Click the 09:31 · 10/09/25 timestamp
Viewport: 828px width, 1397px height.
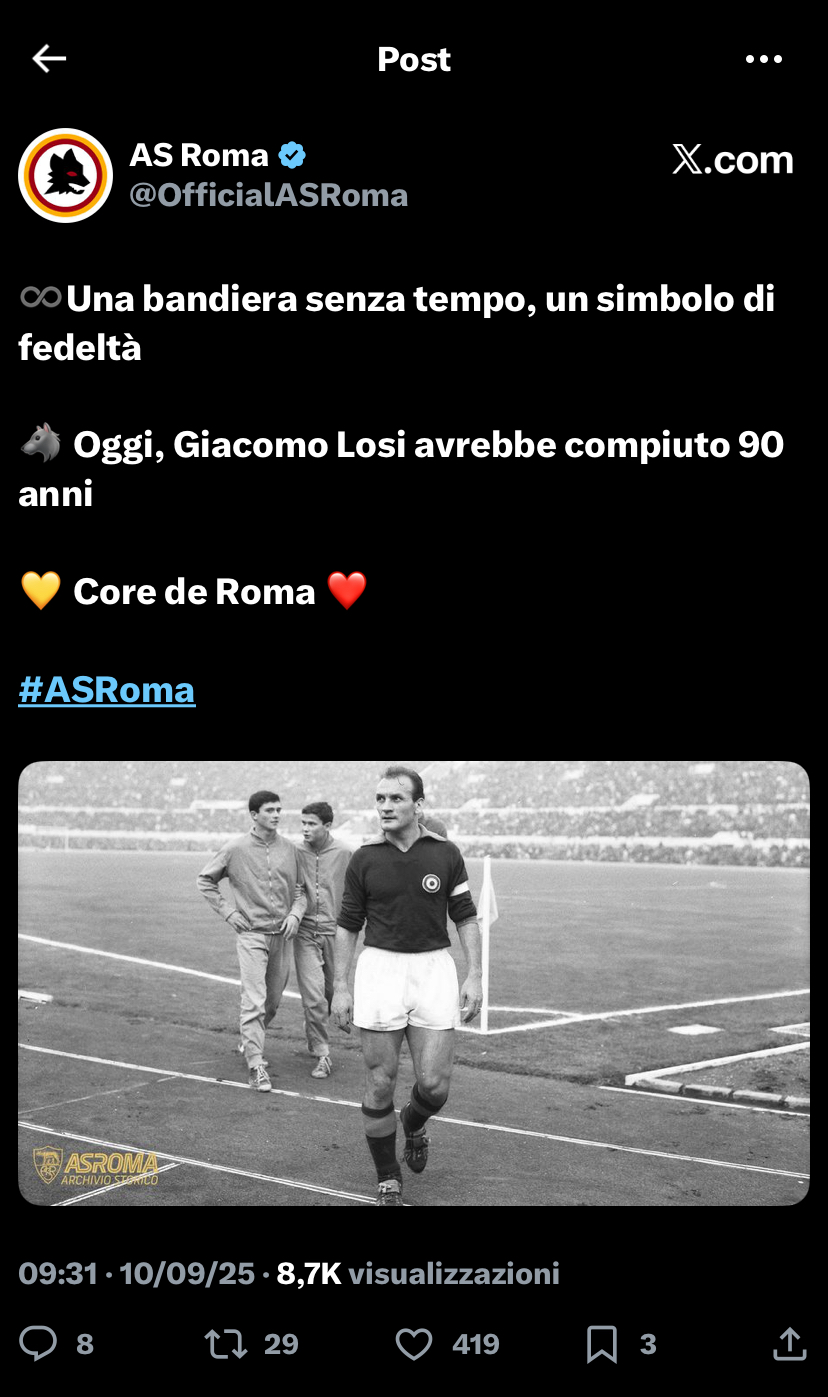coord(137,1273)
